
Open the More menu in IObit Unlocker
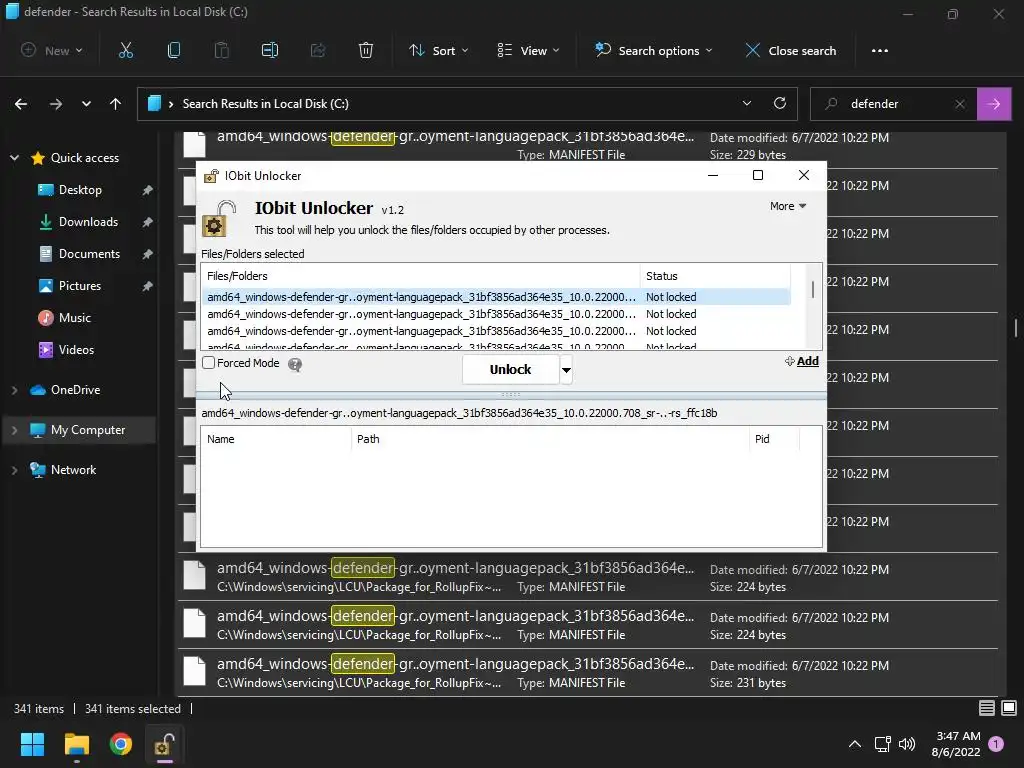click(788, 206)
